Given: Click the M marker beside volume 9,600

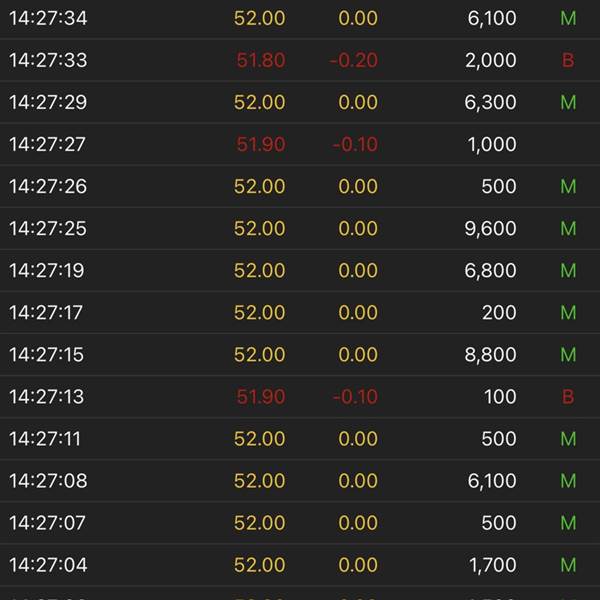Looking at the screenshot, I should click(568, 228).
